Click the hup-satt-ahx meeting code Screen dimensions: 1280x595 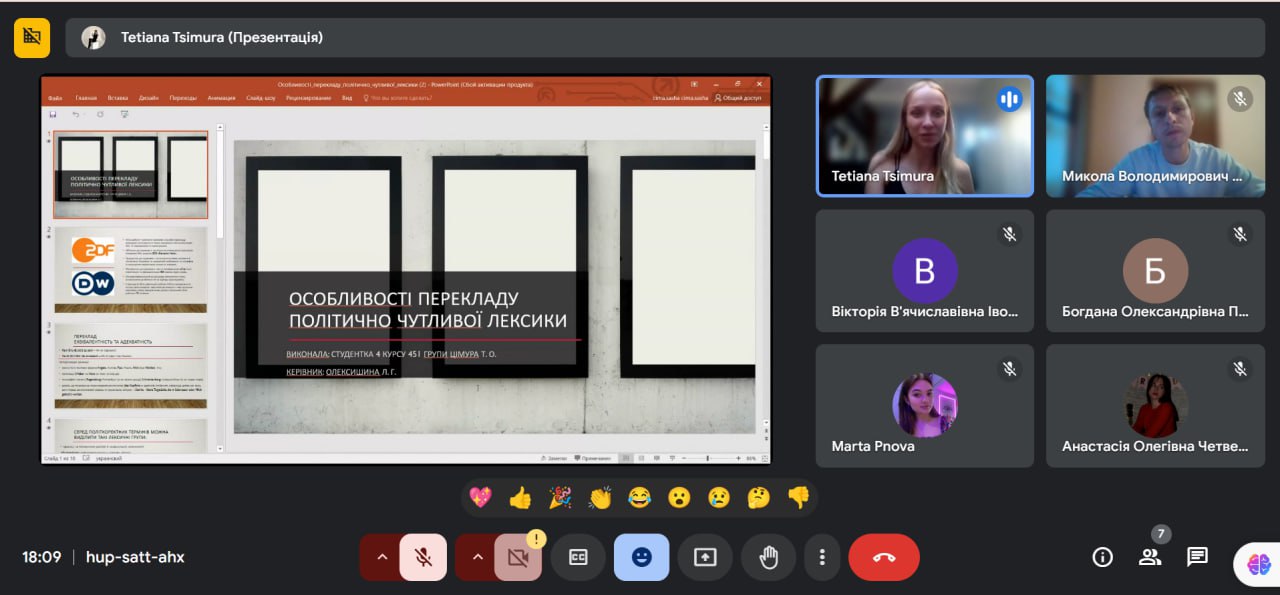[135, 557]
